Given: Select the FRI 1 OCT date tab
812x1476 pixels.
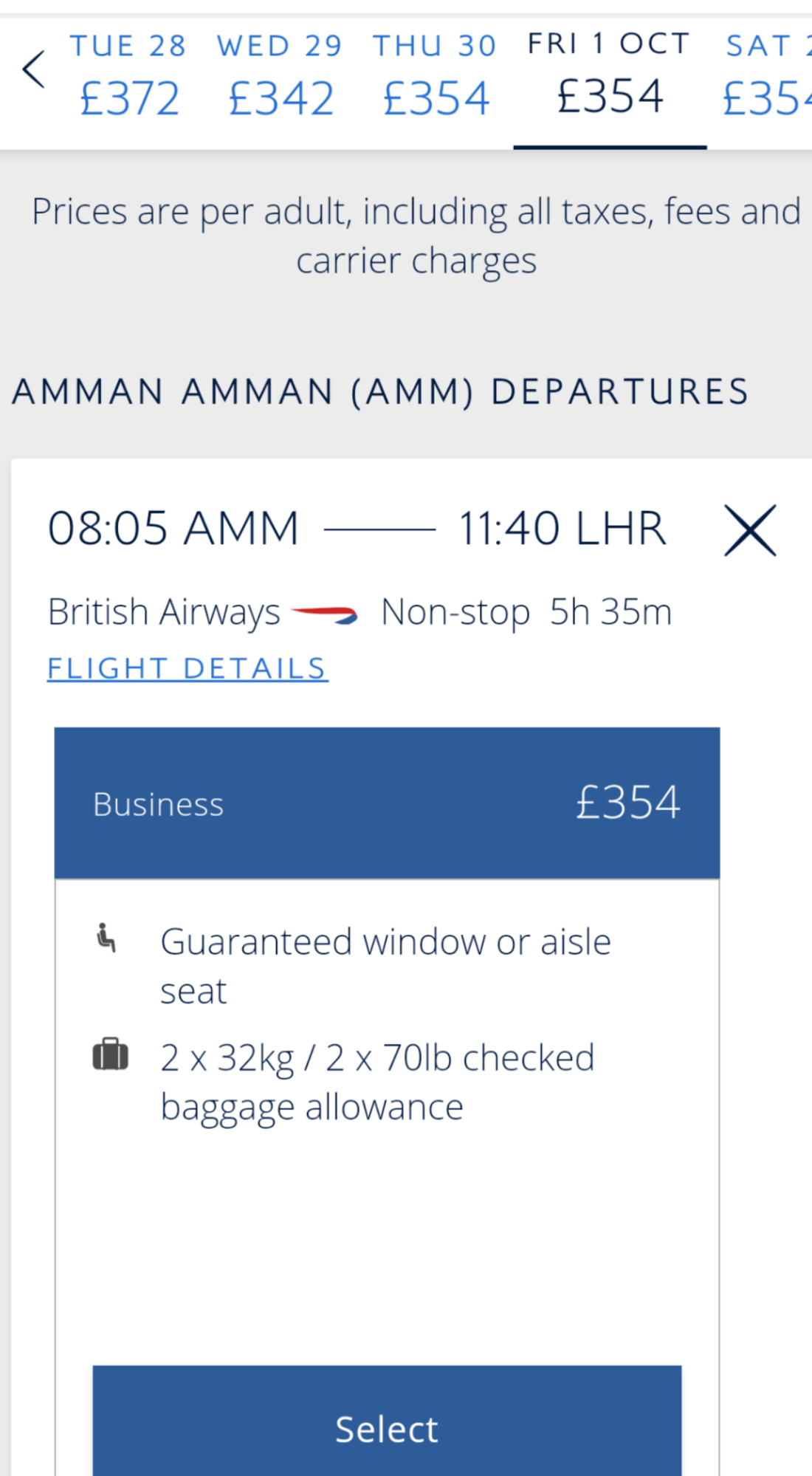Looking at the screenshot, I should pos(610,76).
